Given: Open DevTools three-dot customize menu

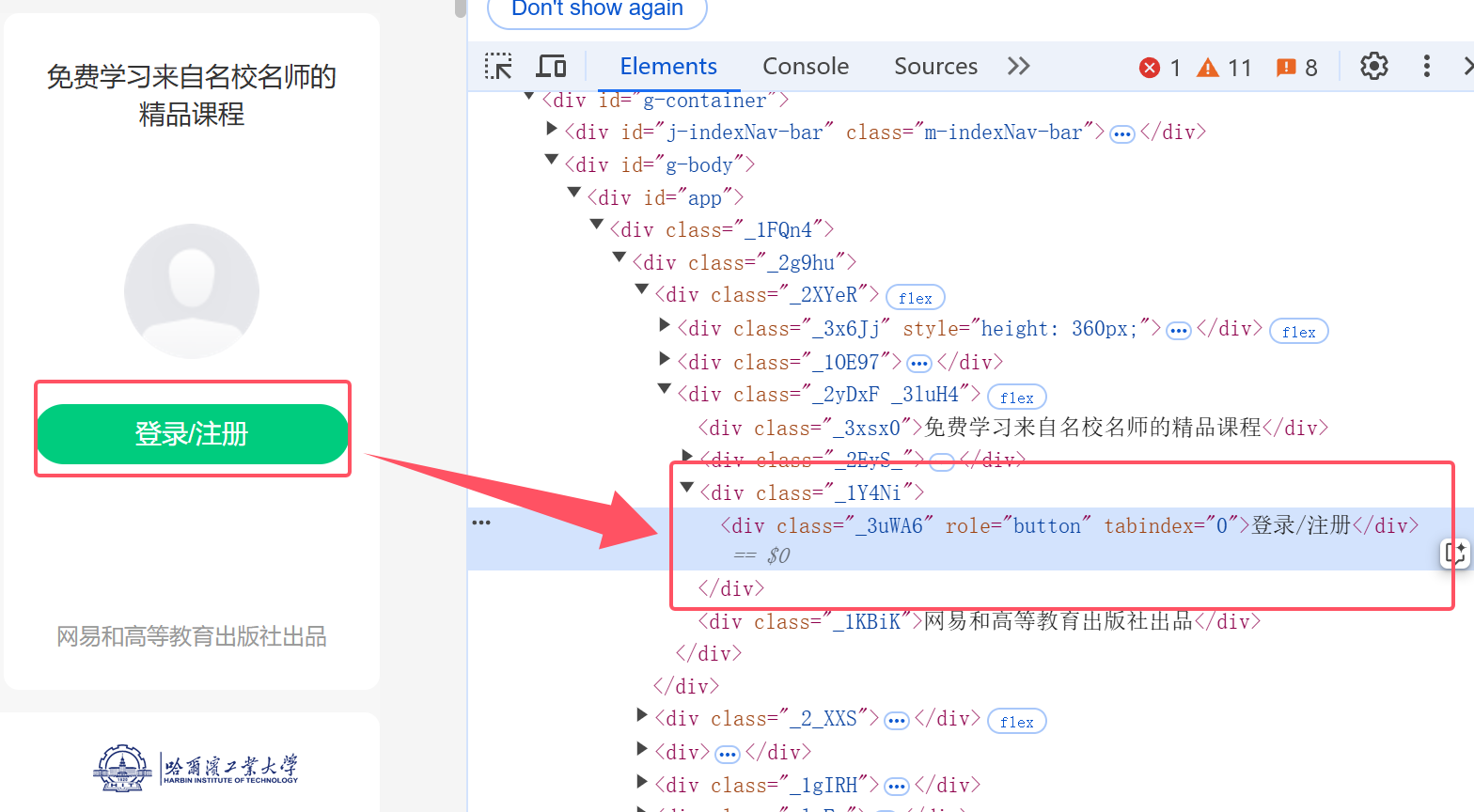Looking at the screenshot, I should pos(1426,66).
